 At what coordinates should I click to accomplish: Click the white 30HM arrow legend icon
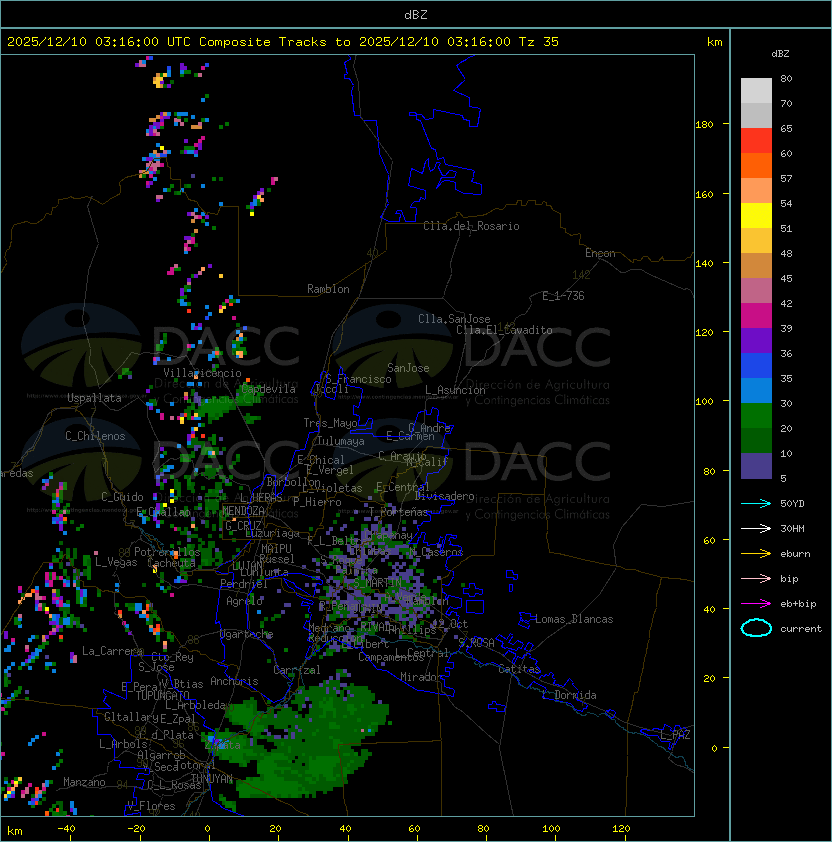point(756,528)
